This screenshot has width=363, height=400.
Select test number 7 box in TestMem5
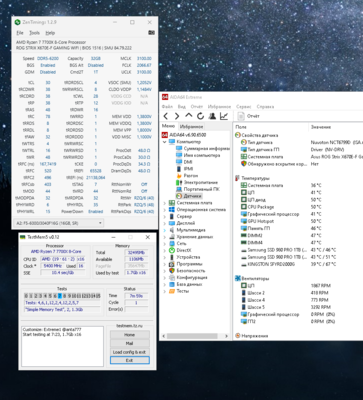[x=60, y=296]
